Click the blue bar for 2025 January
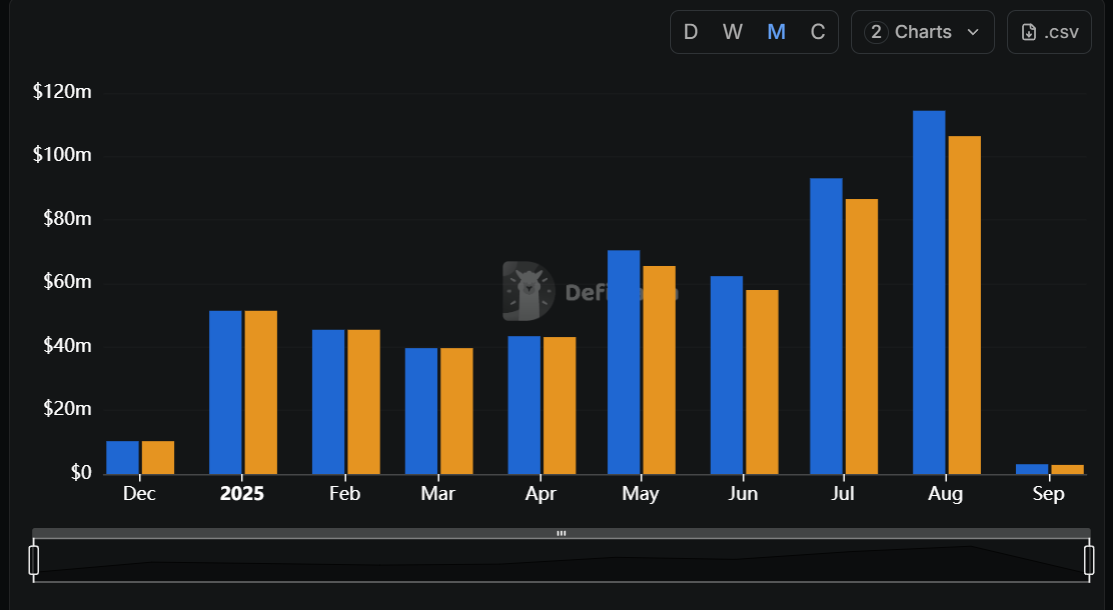This screenshot has width=1113, height=610. [x=225, y=392]
